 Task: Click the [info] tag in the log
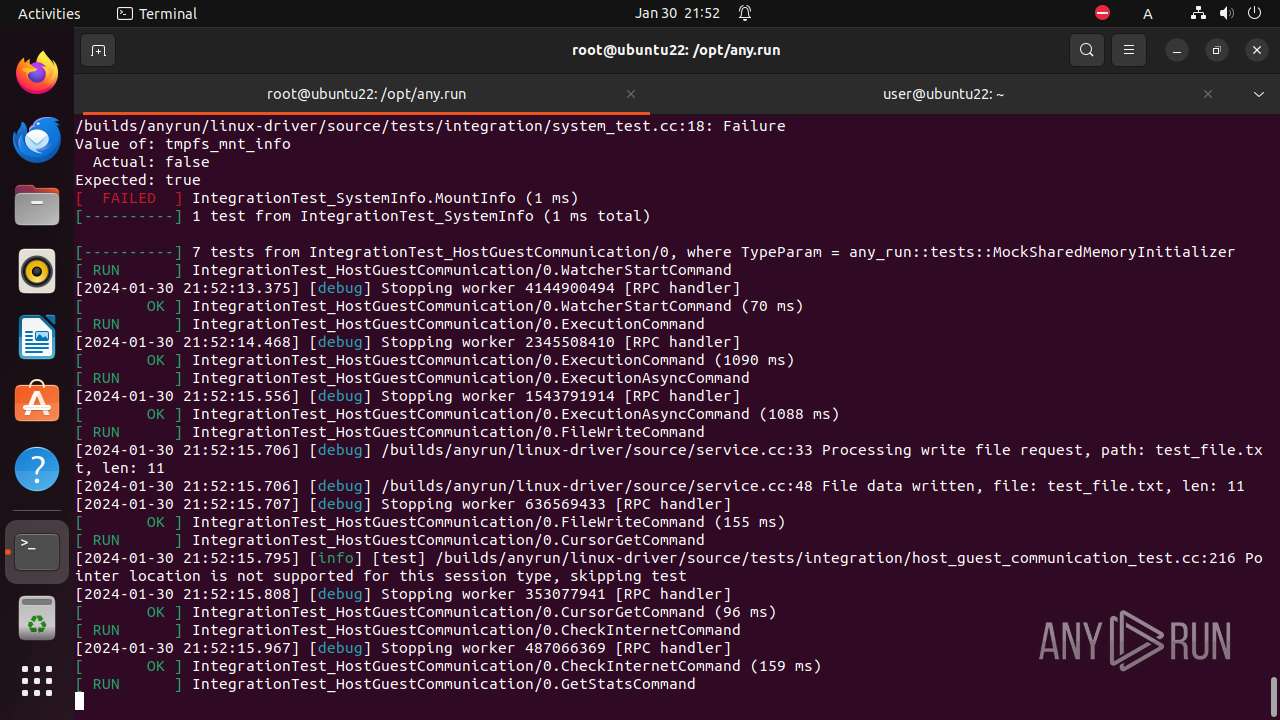pyautogui.click(x=336, y=558)
